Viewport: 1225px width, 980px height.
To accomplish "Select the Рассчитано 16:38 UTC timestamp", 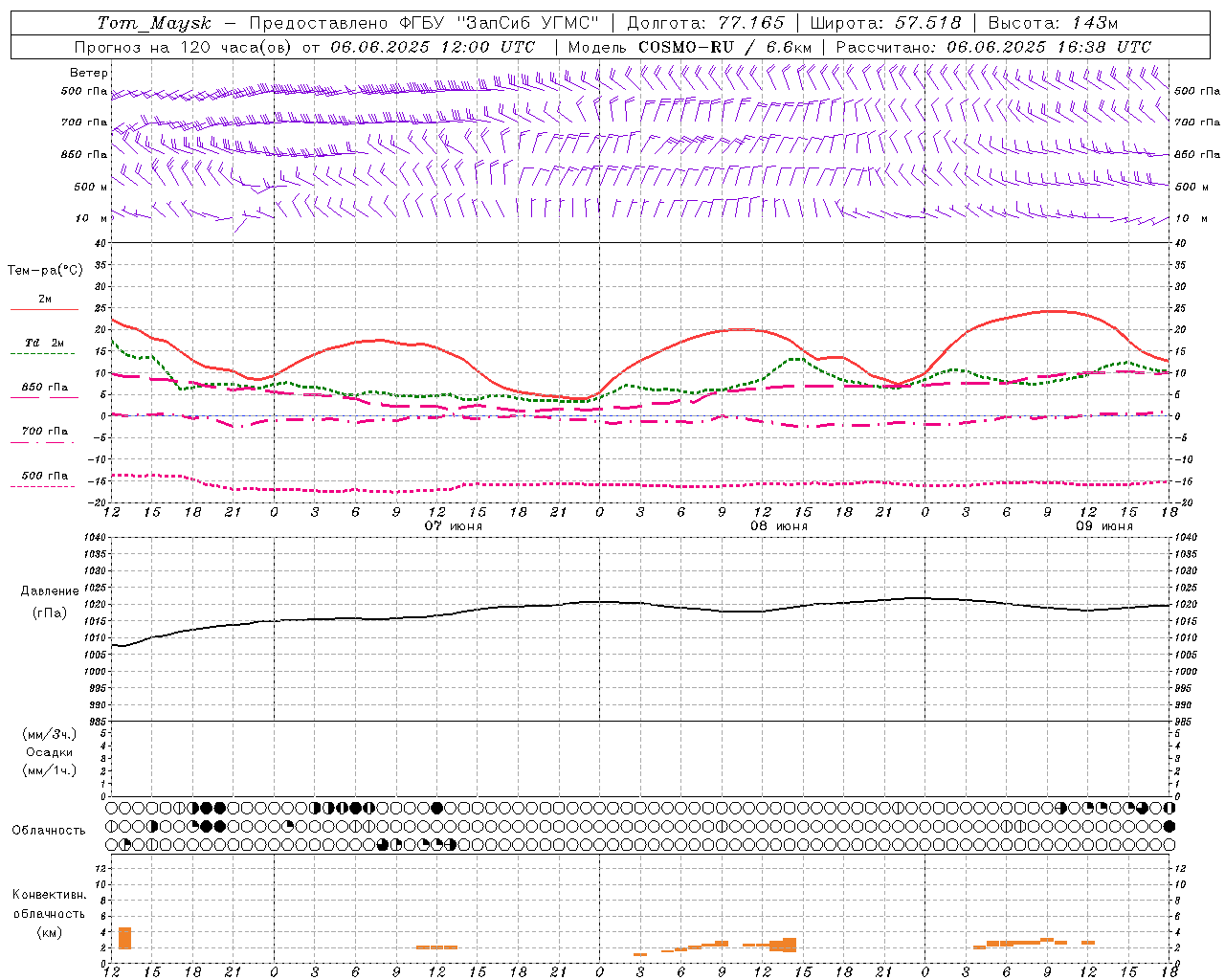I will click(x=993, y=47).
